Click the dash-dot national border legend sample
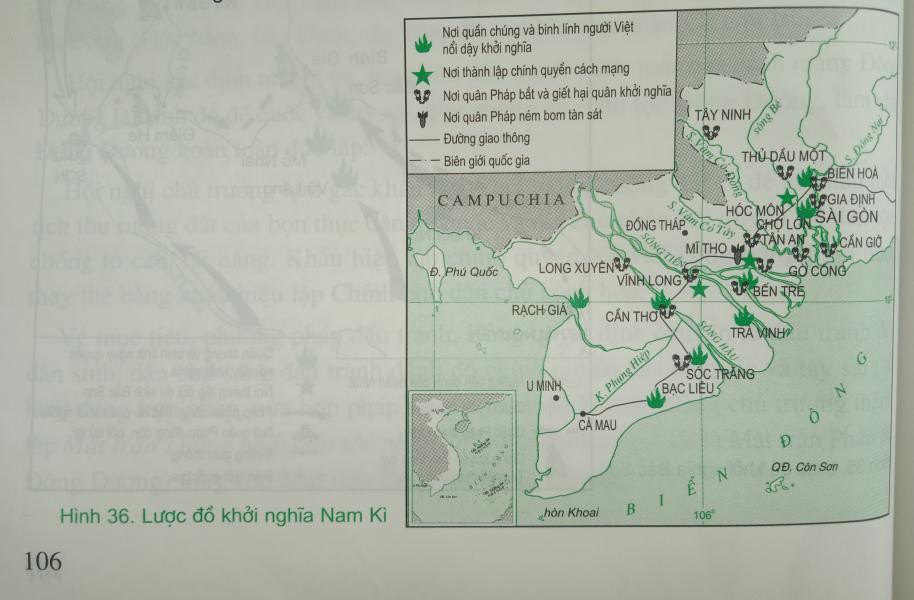 [424, 161]
